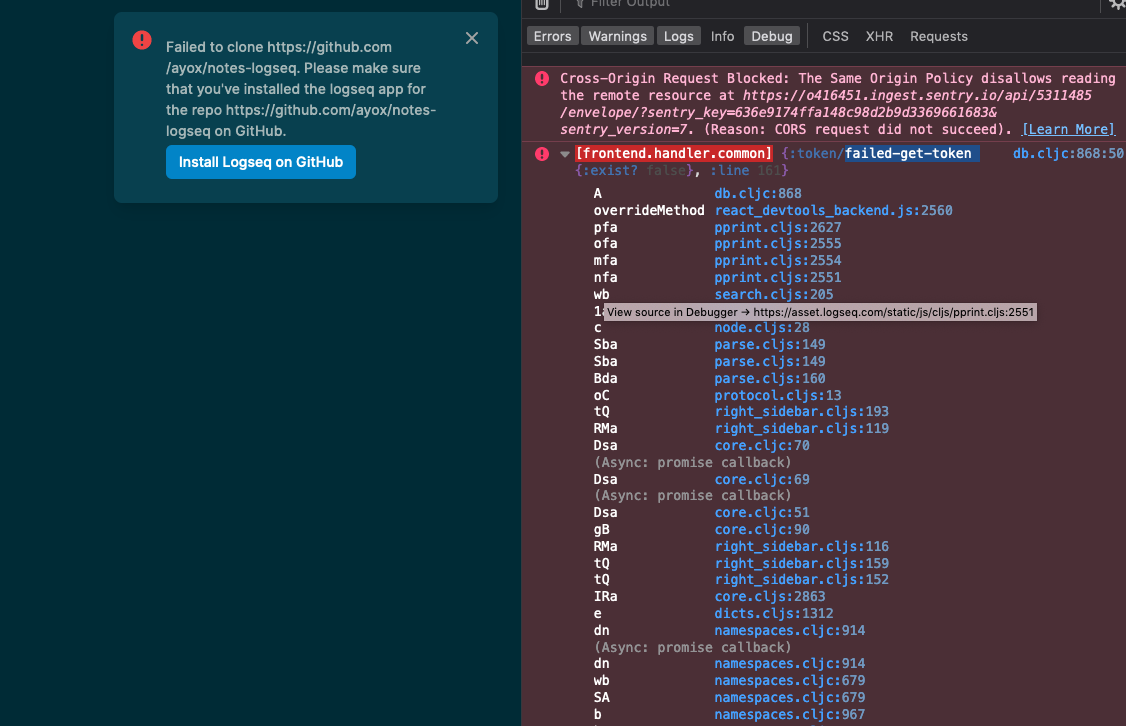Click the red exclamation icon in Logseq dialog
1126x726 pixels.
point(141,40)
